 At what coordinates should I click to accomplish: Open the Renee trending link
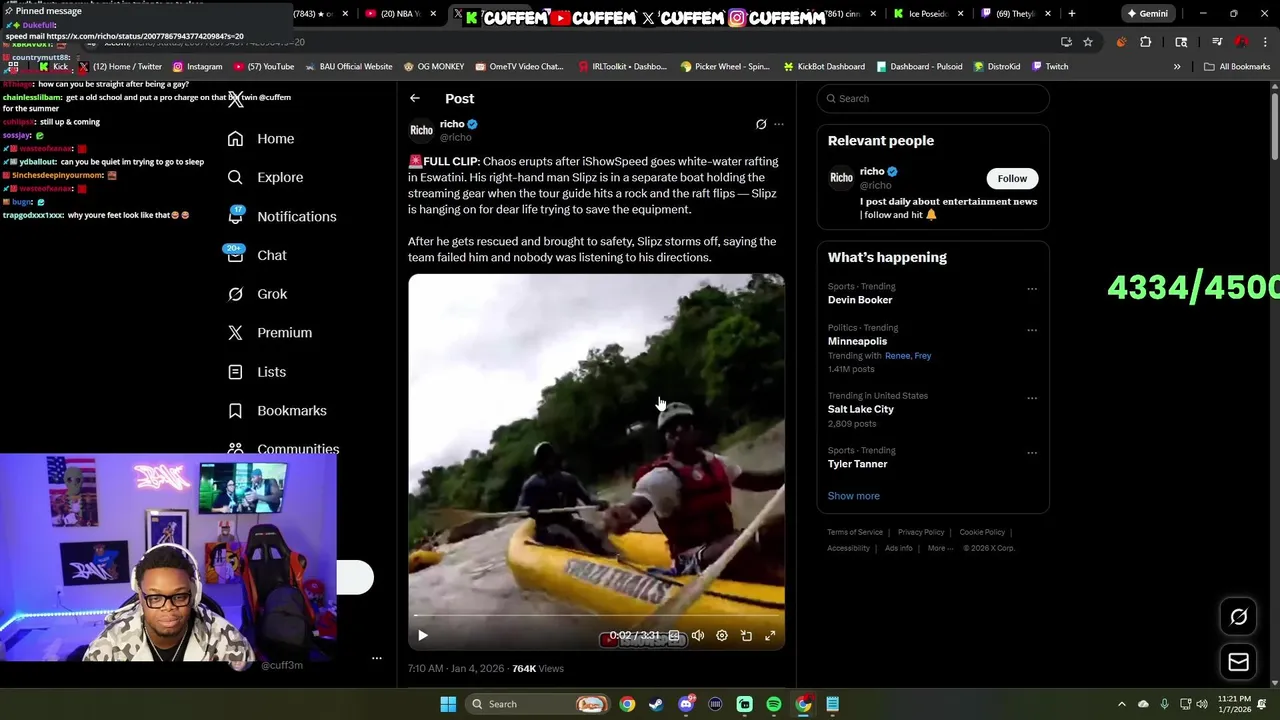(897, 356)
